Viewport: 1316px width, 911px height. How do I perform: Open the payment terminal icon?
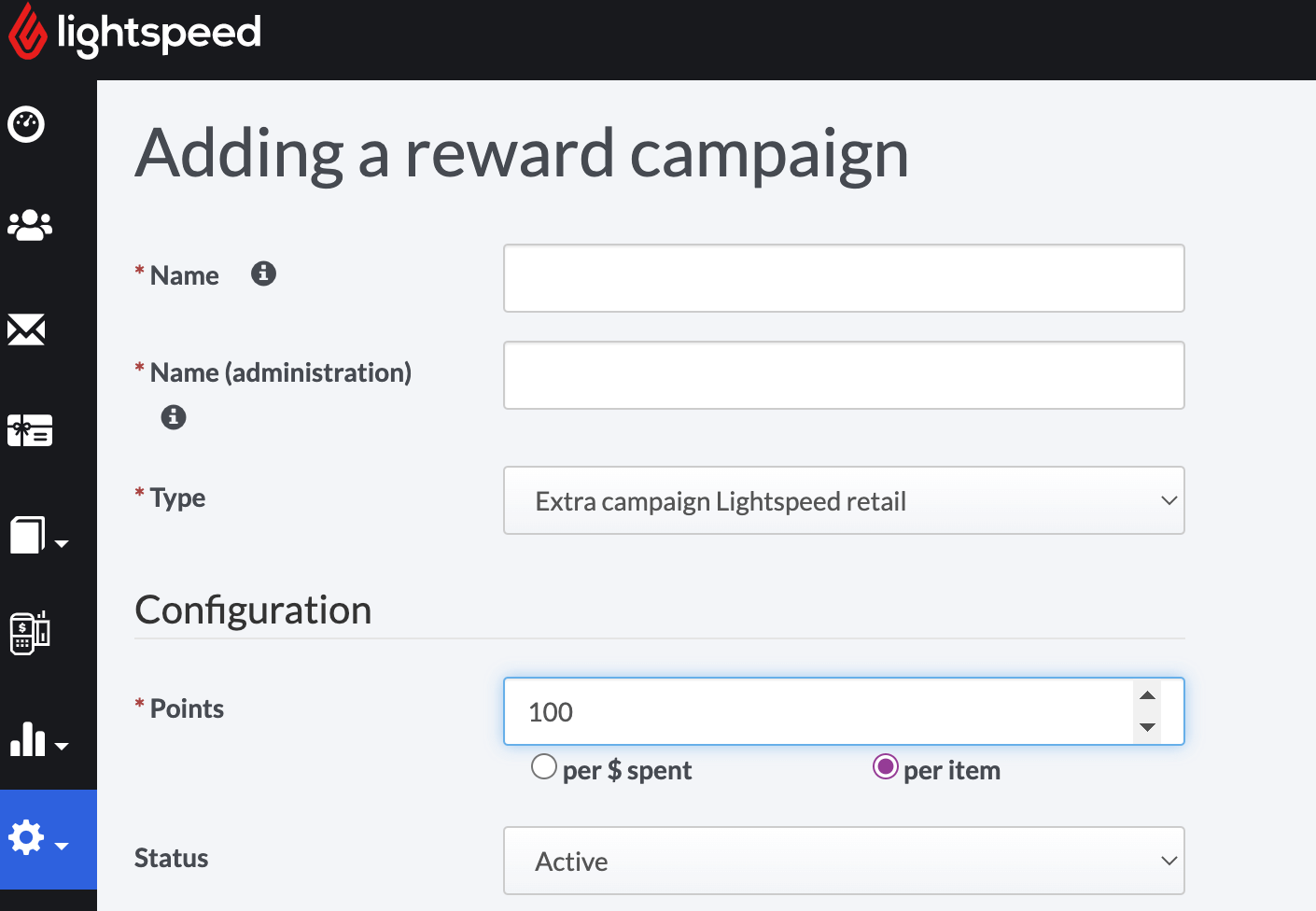pos(29,633)
